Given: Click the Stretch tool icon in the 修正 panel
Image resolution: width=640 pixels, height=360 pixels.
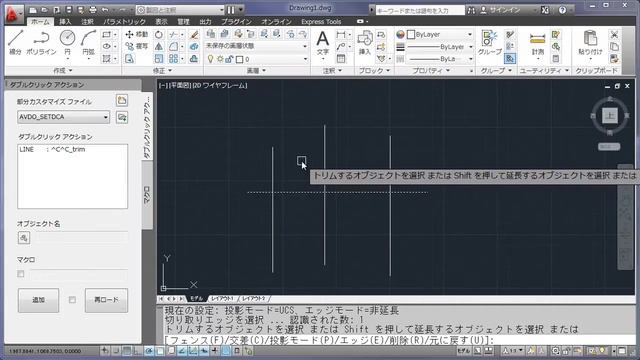Looking at the screenshot, I should 130,59.
